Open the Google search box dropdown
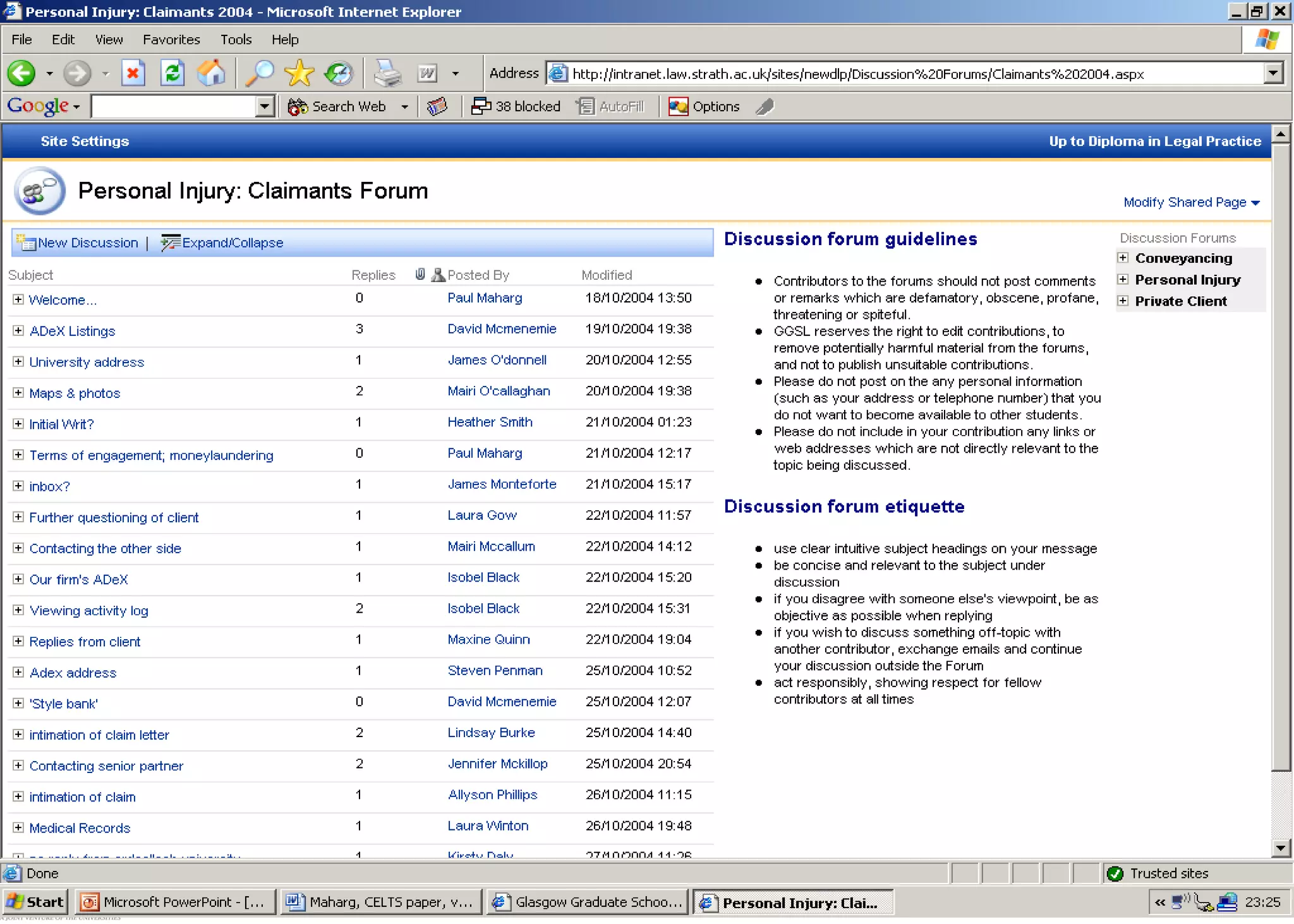Viewport: 1294px width, 924px height. point(265,107)
